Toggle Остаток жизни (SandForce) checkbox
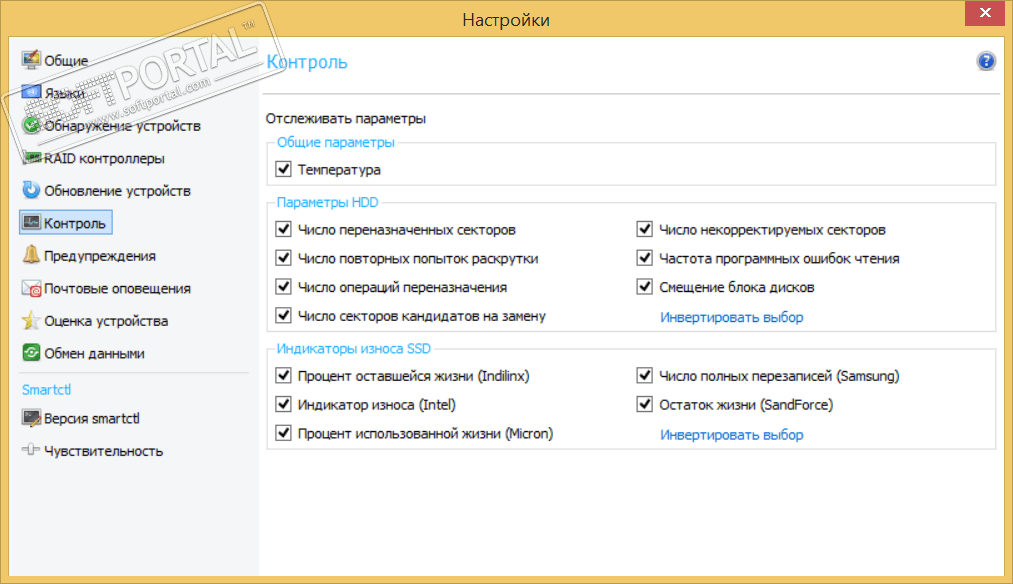 (x=645, y=404)
